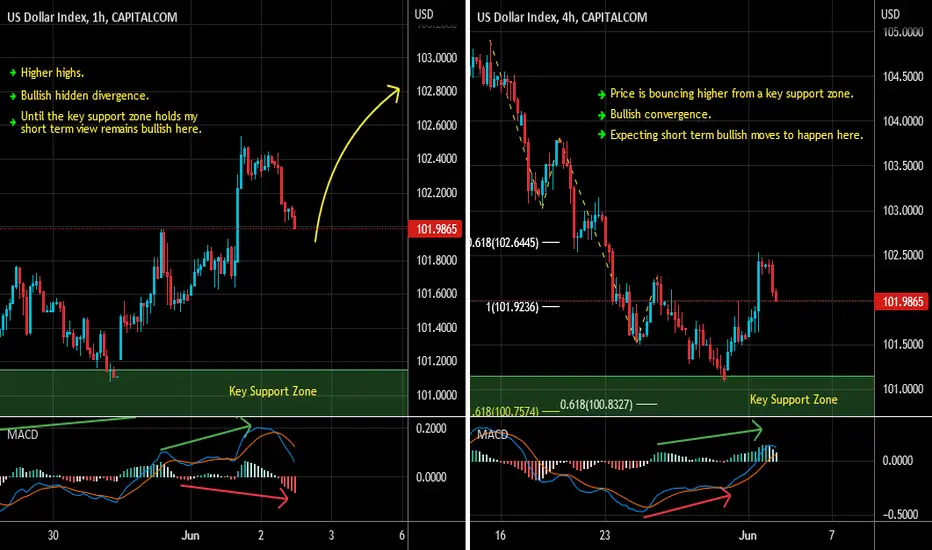Click the 104.5000 price level on 4h axis
Screen dimensions: 932x550
pyautogui.click(x=903, y=77)
